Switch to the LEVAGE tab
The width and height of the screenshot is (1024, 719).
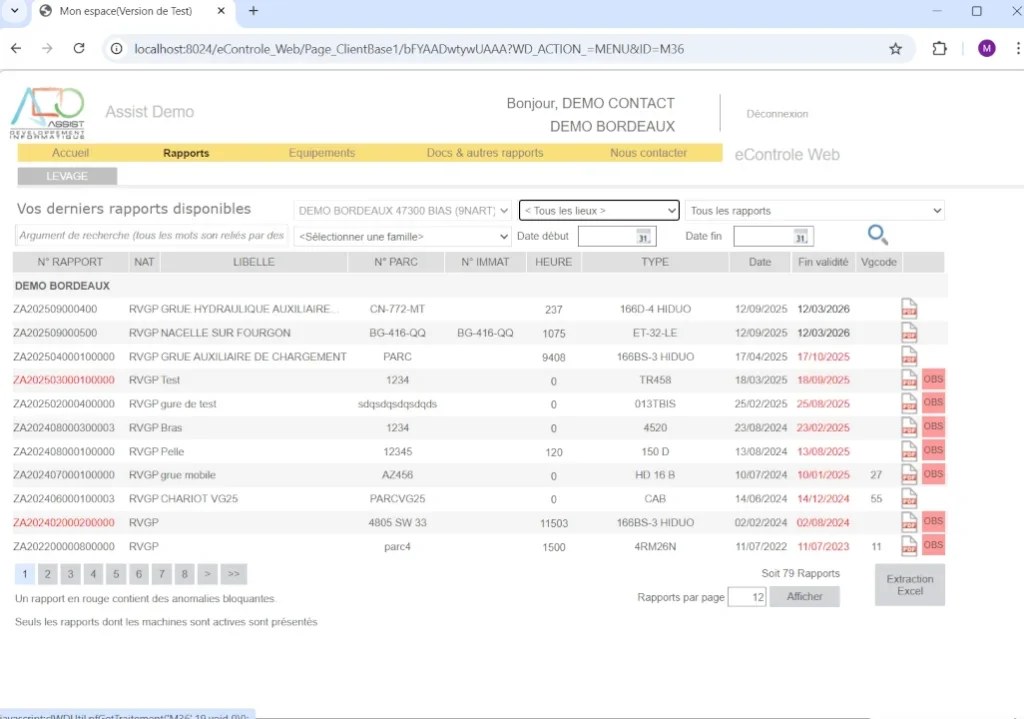(67, 176)
